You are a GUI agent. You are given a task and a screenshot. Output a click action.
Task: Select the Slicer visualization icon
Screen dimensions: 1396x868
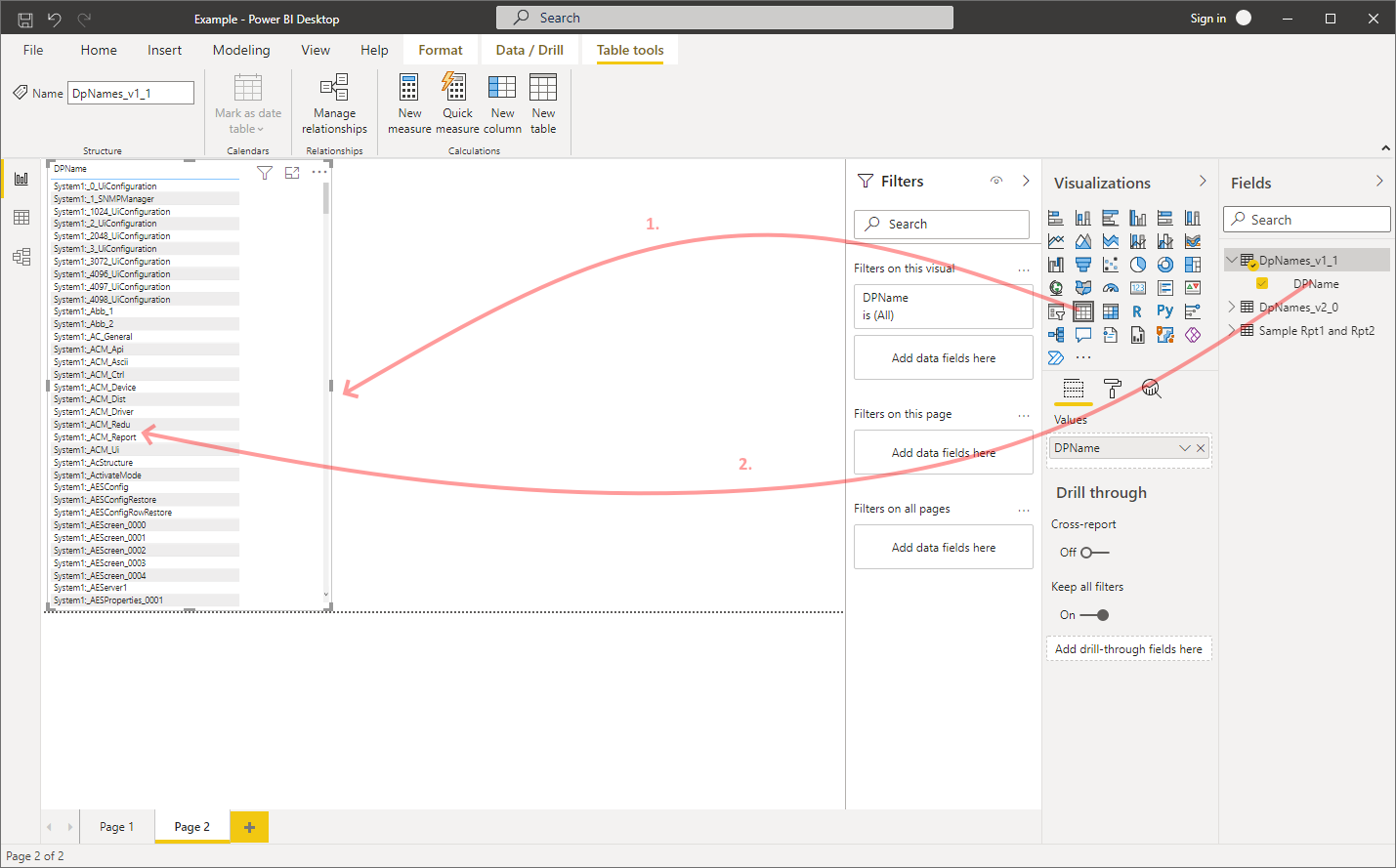[x=1056, y=310]
